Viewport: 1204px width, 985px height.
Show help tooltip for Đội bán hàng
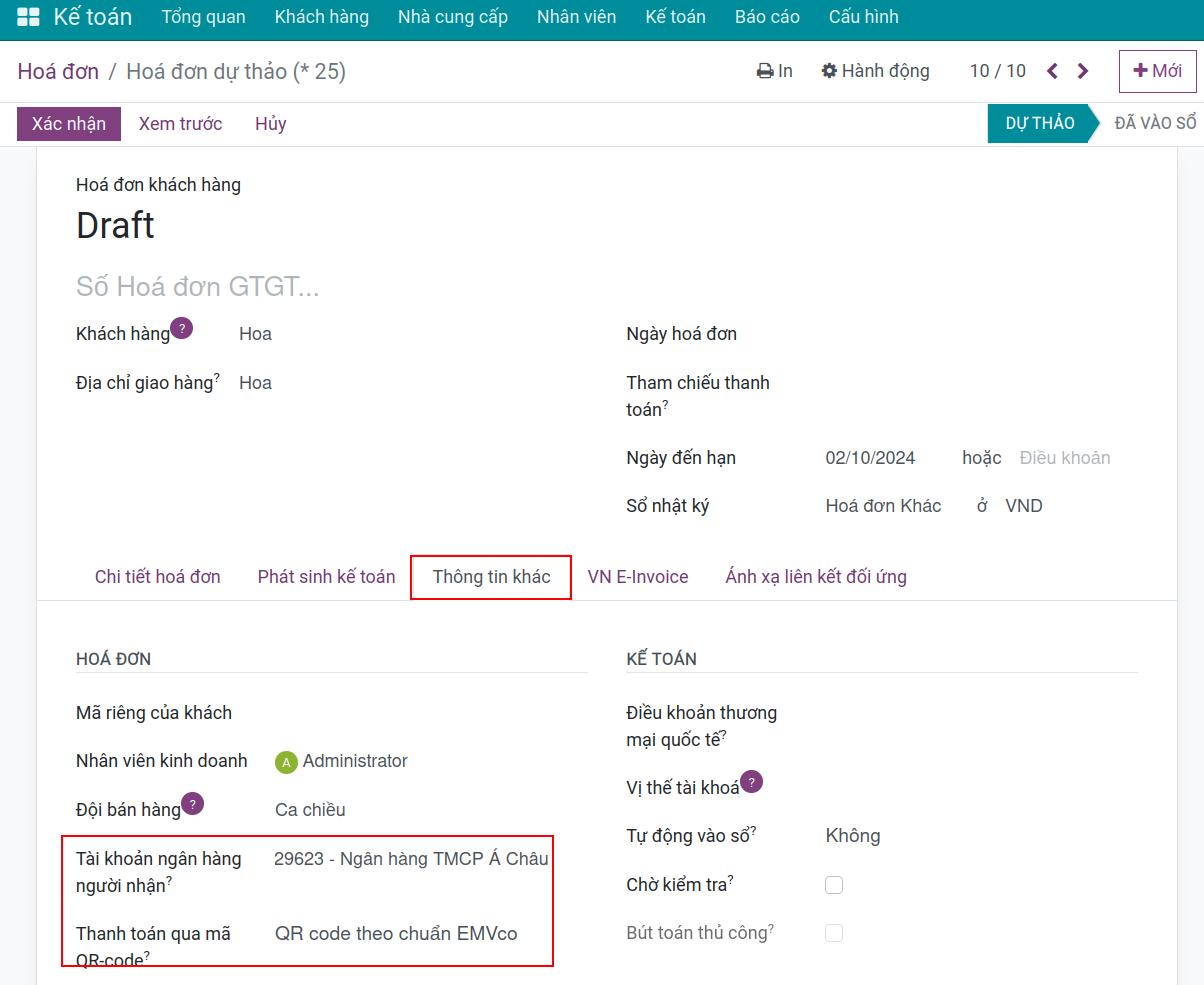(193, 803)
